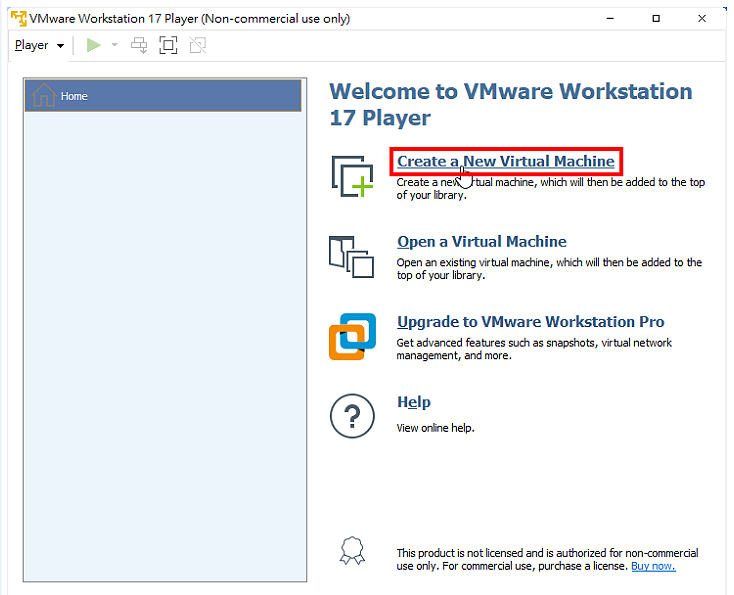Click the Buy now link
Screen dimensions: 734x595
(653, 566)
